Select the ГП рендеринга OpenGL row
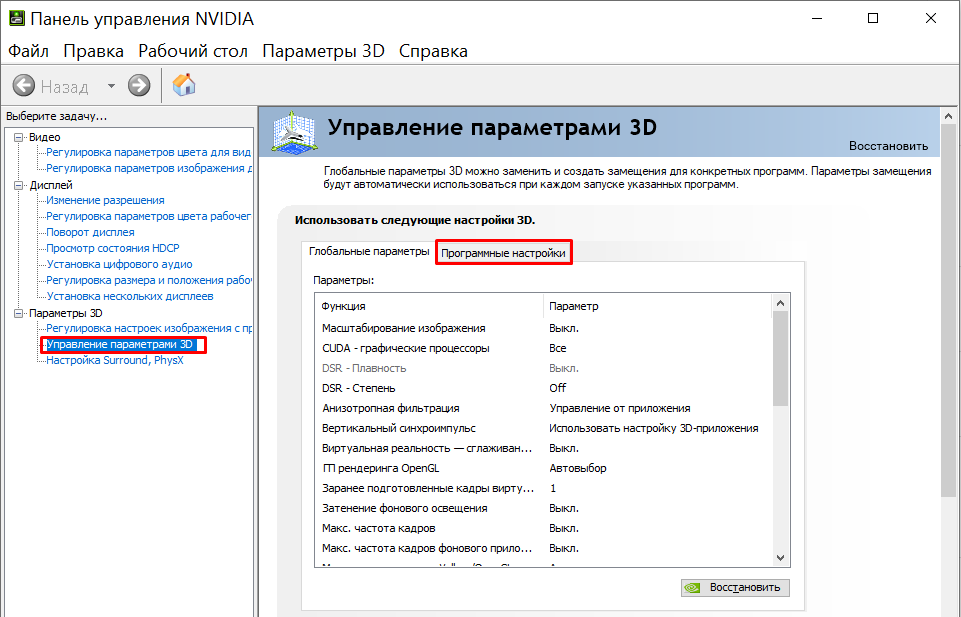961x617 pixels. pos(543,468)
